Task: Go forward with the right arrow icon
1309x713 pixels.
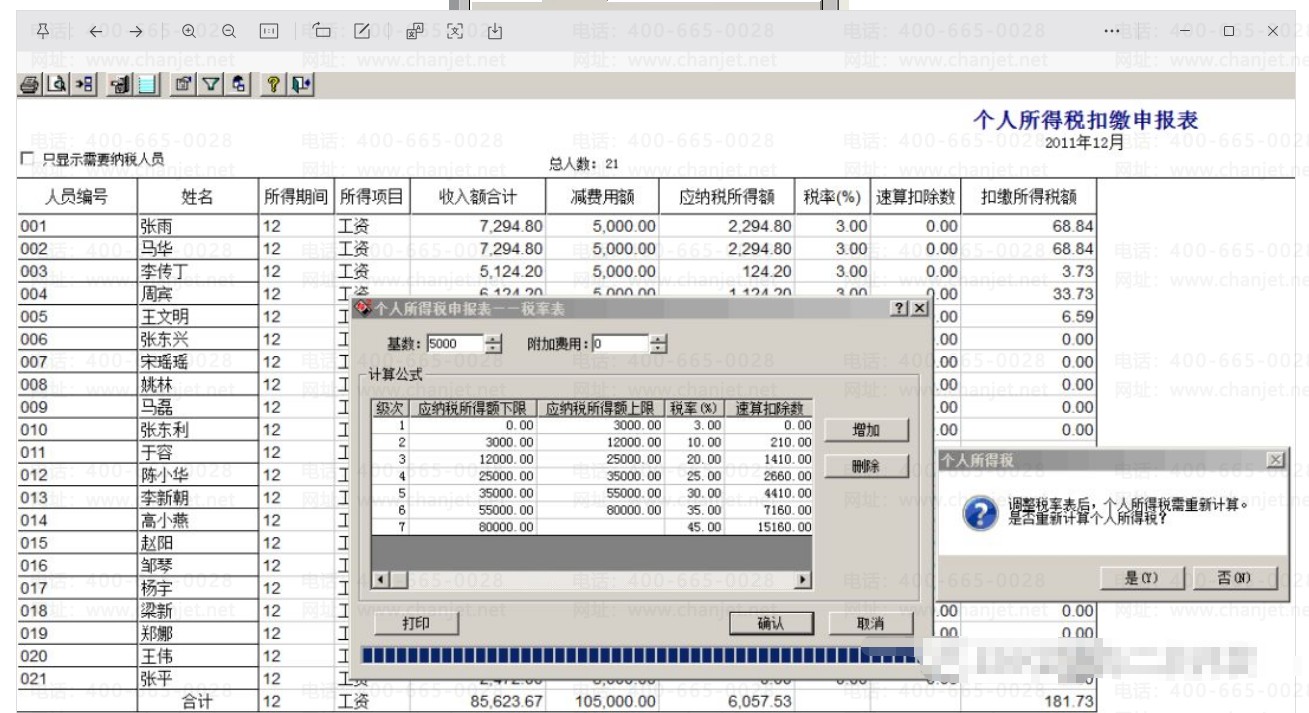Action: coord(136,31)
